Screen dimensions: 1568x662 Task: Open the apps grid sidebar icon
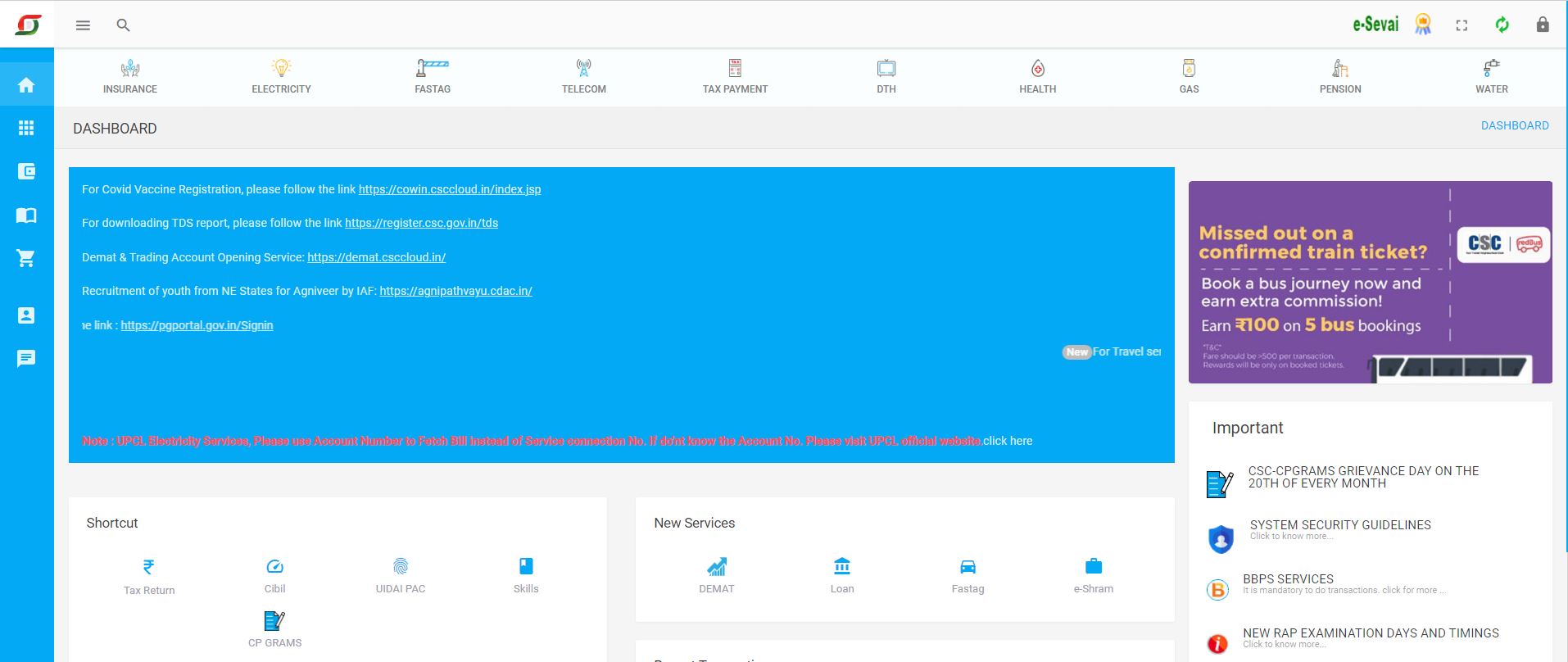26,128
